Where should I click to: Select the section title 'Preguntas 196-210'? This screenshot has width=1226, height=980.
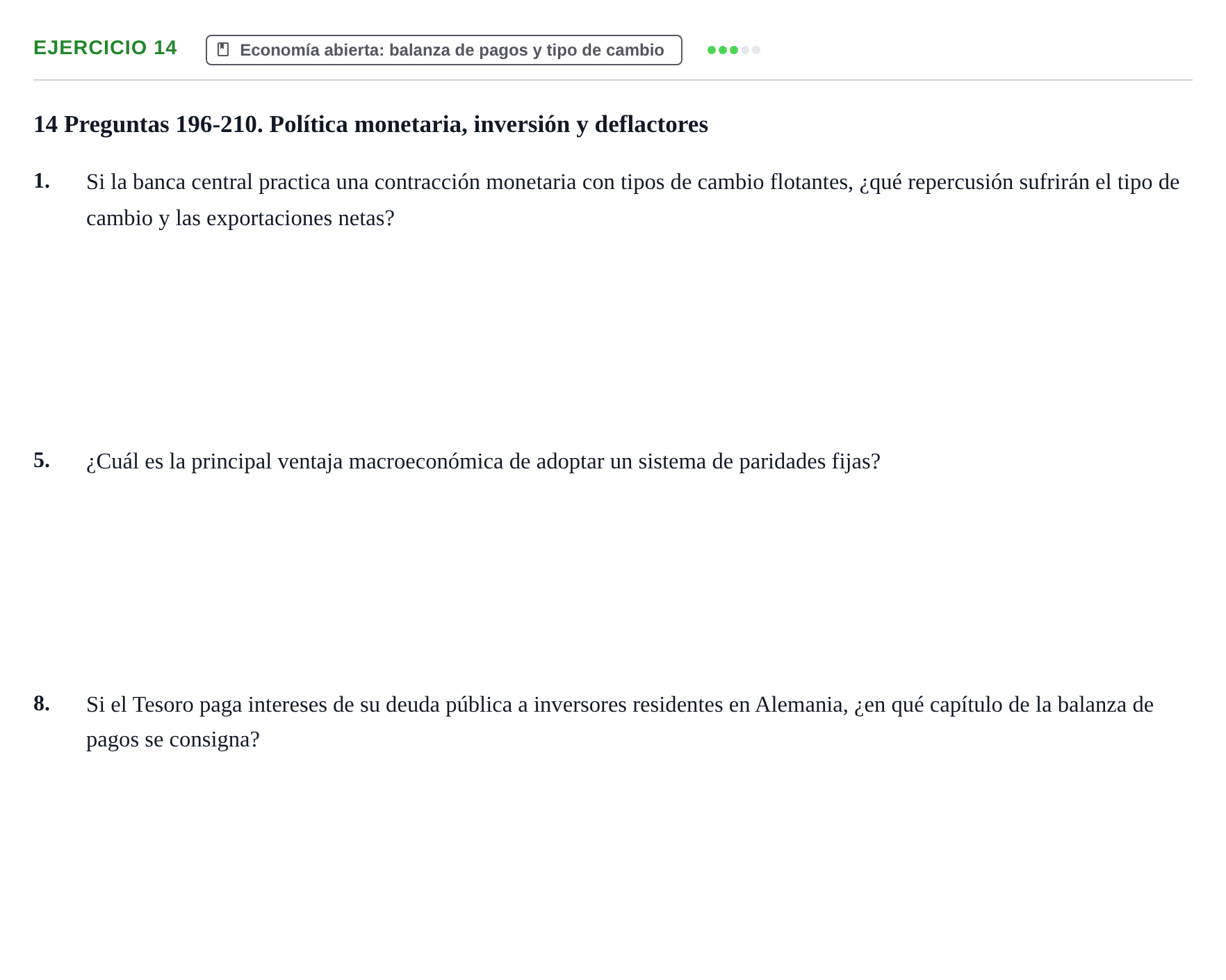(370, 124)
